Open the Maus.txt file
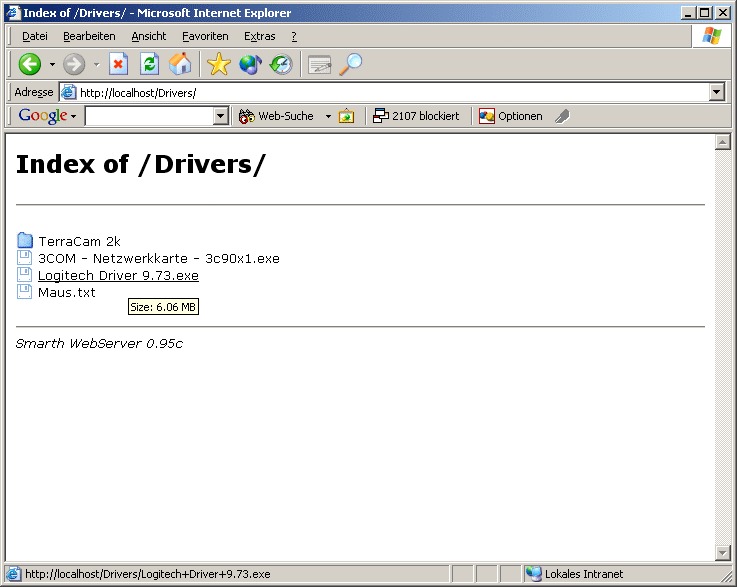This screenshot has height=587, width=737. coord(67,292)
